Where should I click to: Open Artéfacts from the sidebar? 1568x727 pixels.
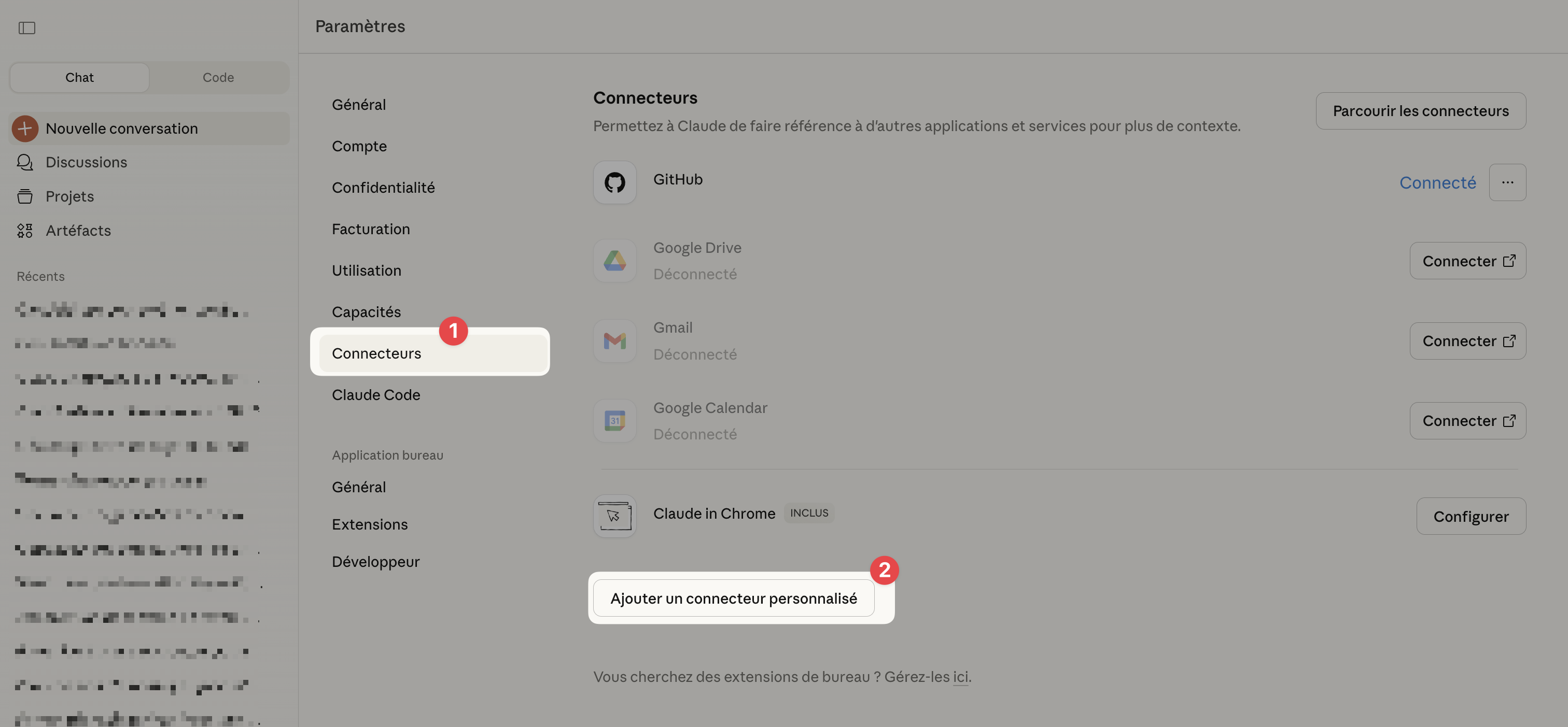[78, 231]
